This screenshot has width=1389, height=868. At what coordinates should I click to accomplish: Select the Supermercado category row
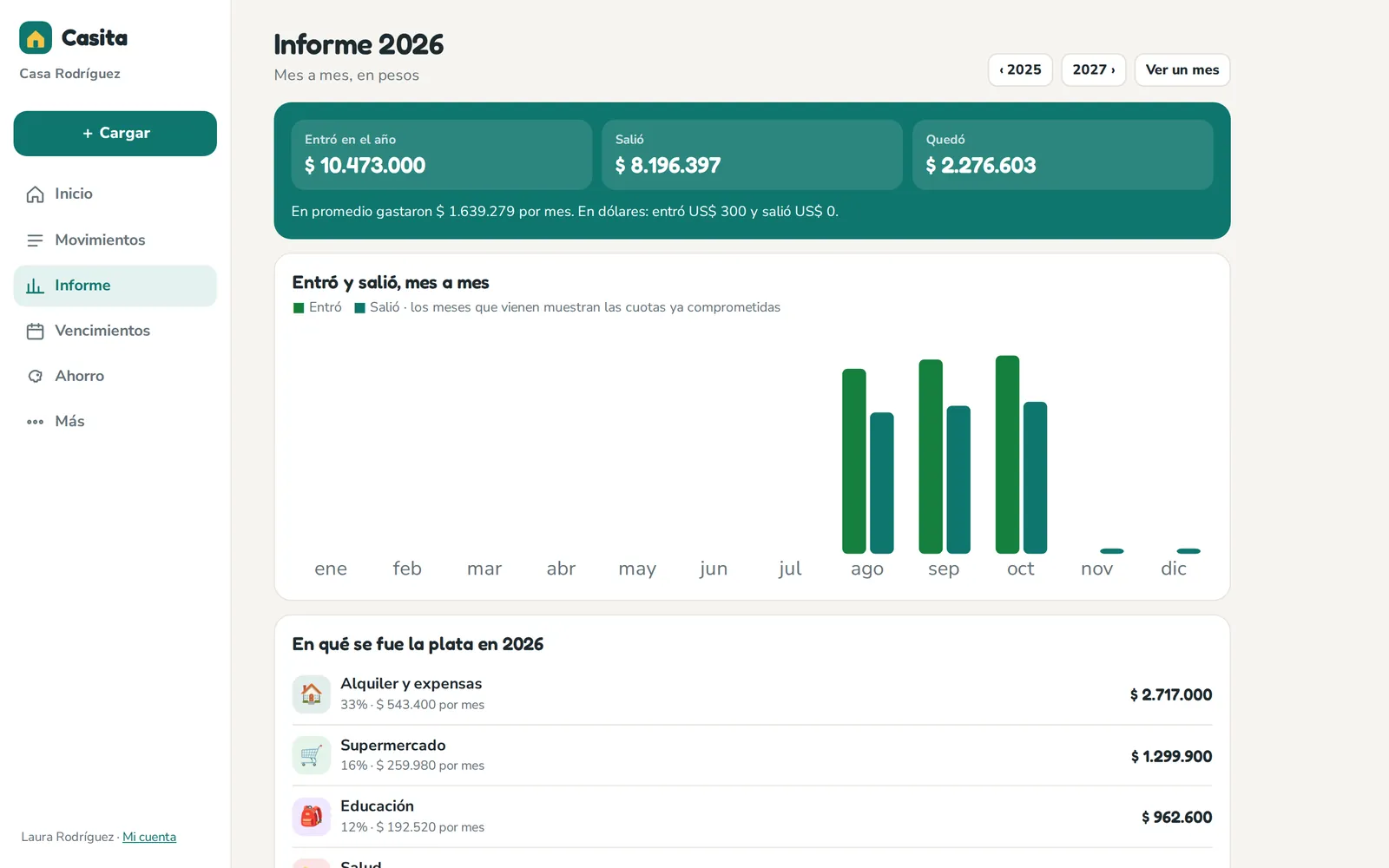coord(752,755)
